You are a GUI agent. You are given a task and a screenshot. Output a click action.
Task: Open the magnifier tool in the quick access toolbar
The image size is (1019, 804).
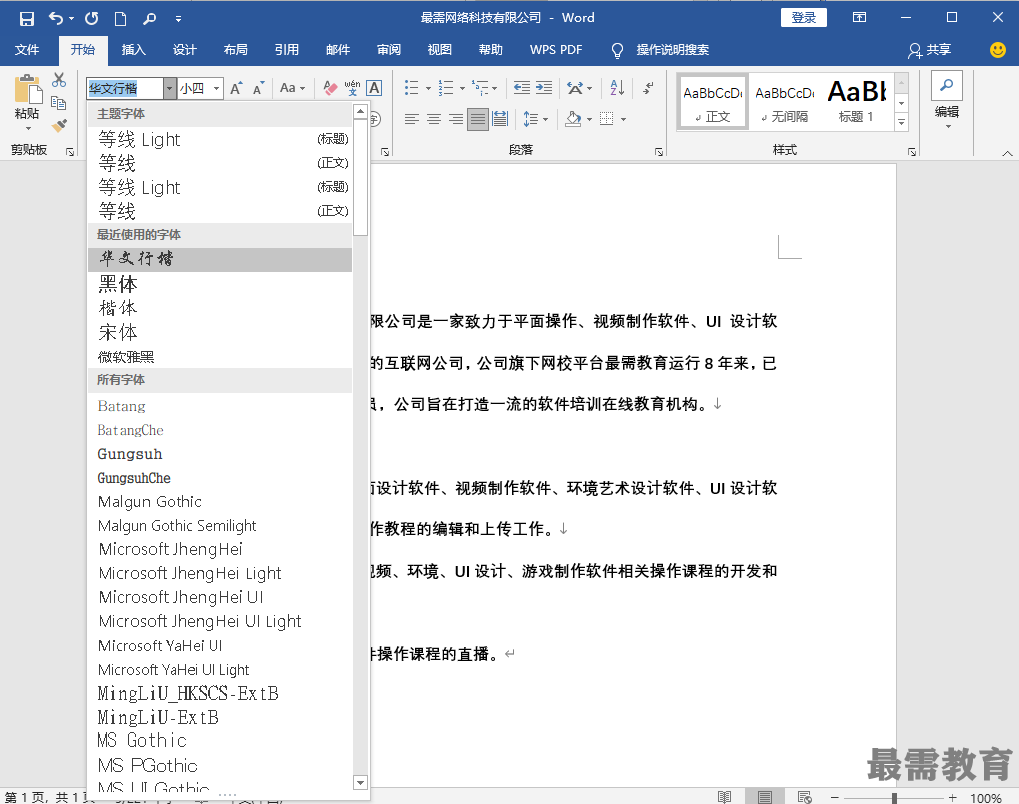click(149, 19)
